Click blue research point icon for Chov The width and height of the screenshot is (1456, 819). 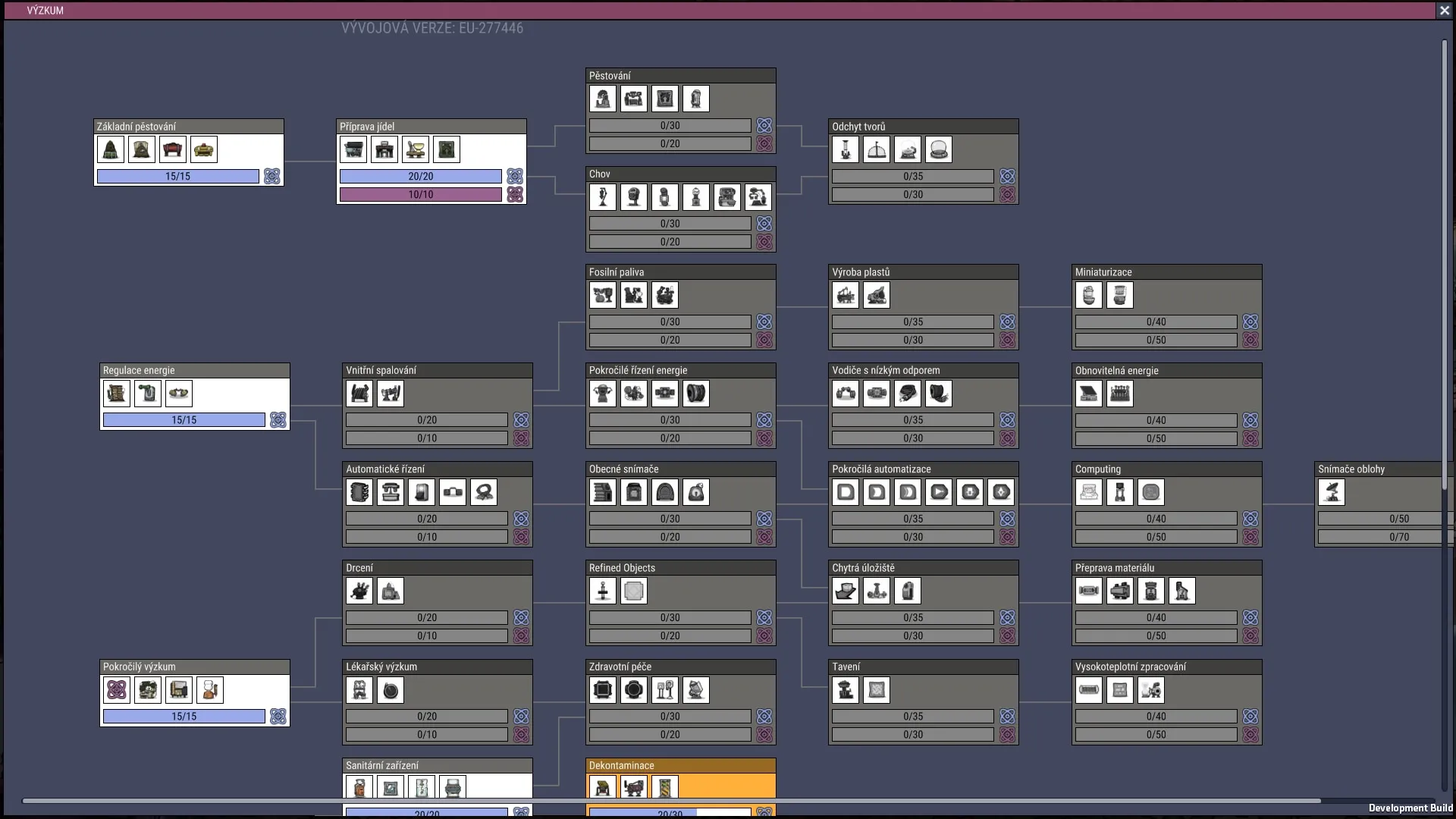(764, 224)
